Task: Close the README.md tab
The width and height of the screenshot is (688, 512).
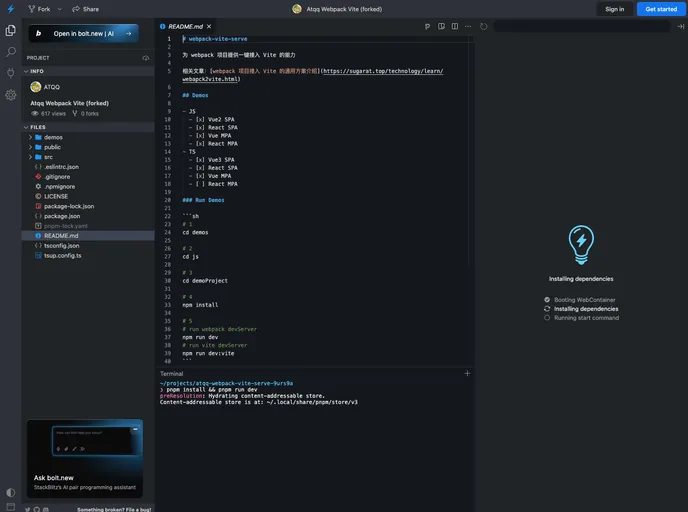Action: (209, 26)
